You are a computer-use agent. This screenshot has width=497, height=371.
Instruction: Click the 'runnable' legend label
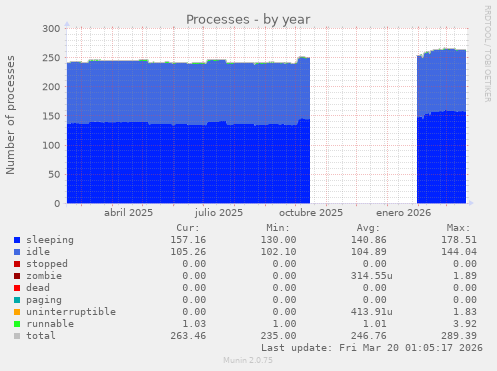click(x=50, y=324)
